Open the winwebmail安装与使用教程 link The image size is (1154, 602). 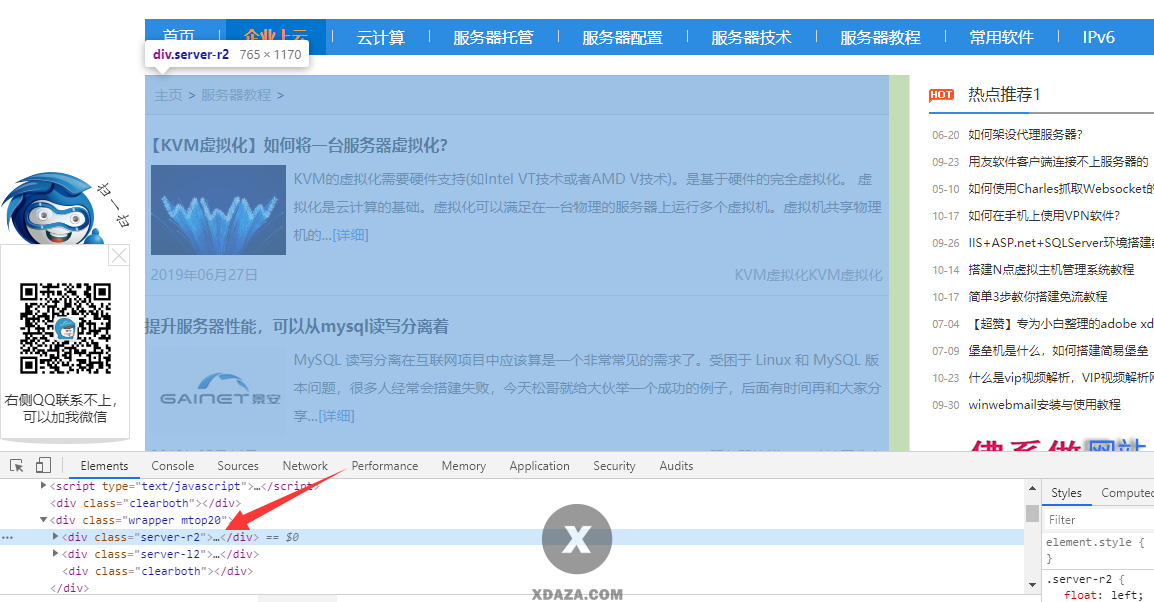[x=1044, y=405]
